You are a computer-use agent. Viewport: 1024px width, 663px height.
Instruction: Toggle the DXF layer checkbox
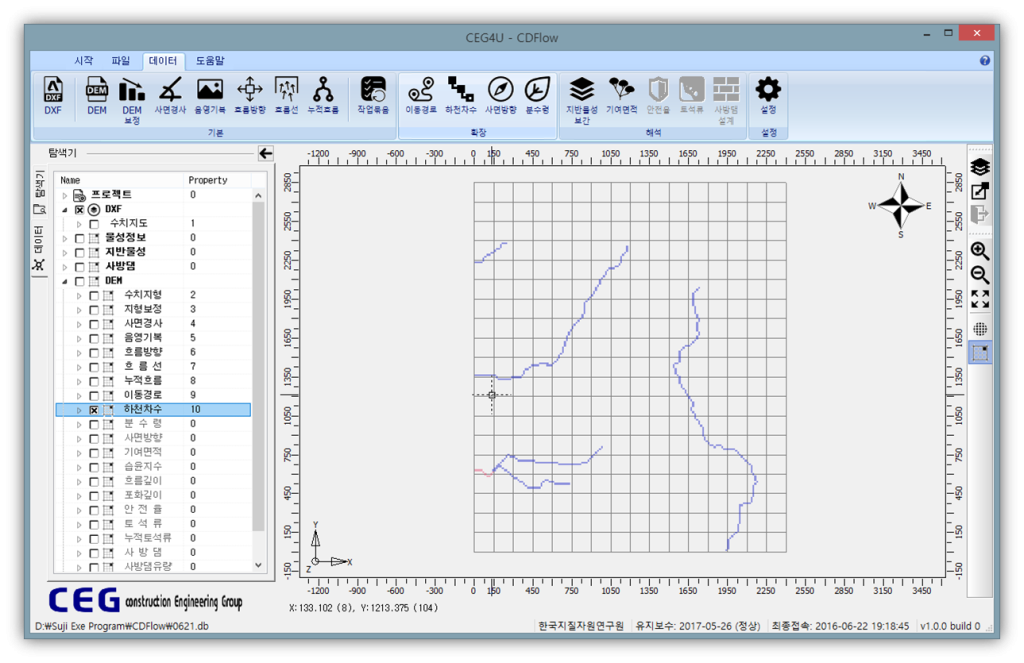click(80, 210)
